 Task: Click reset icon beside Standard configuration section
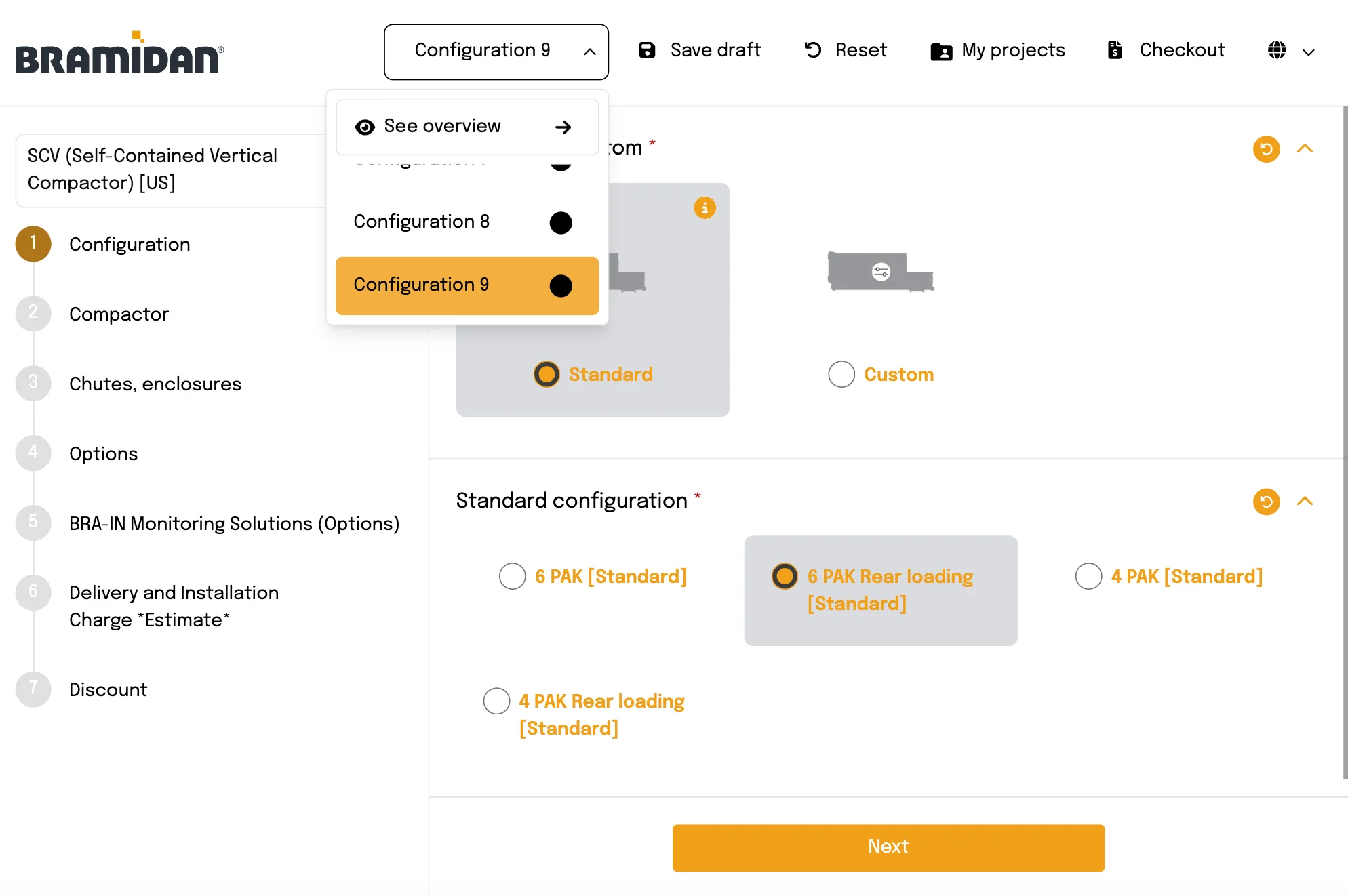[x=1266, y=502]
